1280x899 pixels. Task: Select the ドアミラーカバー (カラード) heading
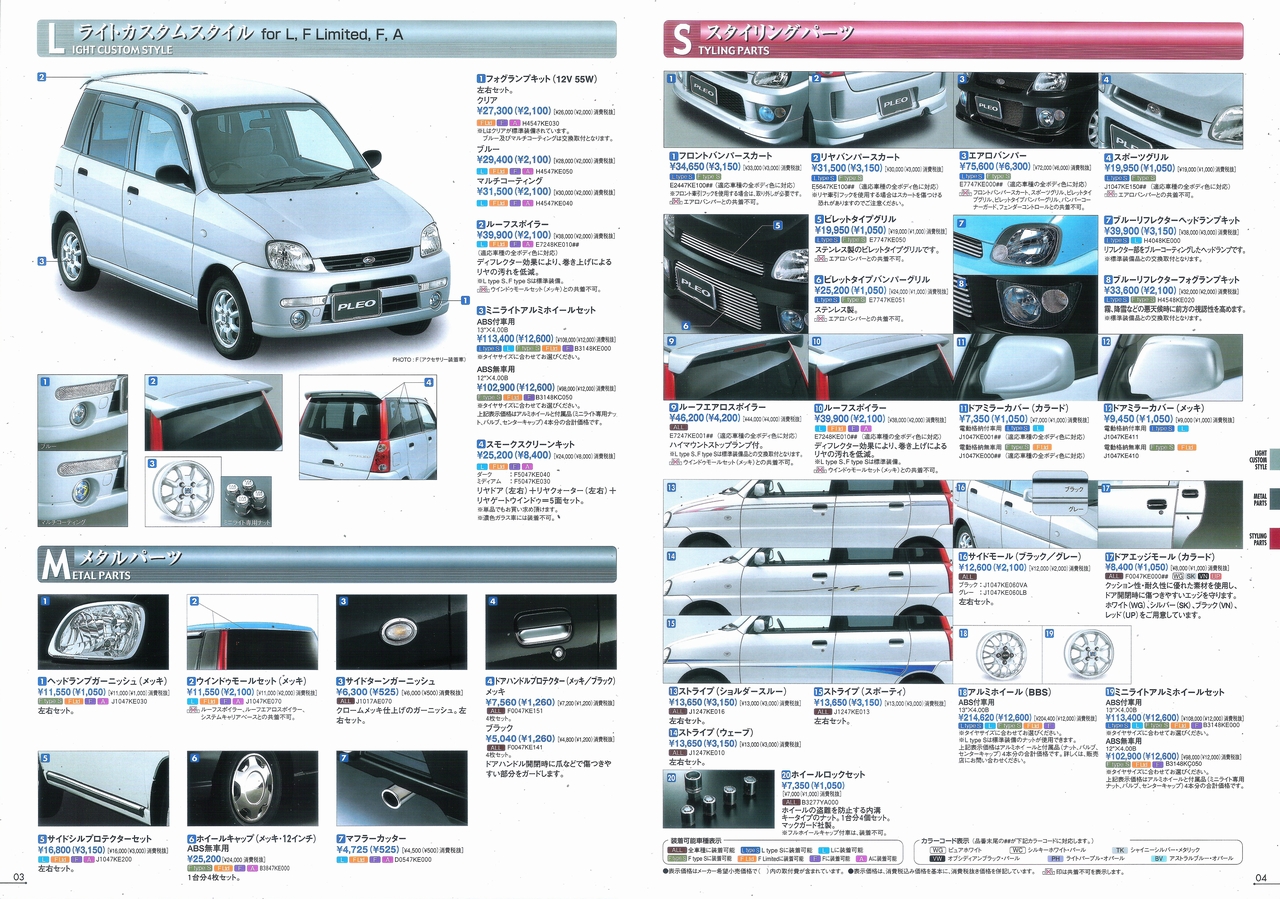[1019, 408]
